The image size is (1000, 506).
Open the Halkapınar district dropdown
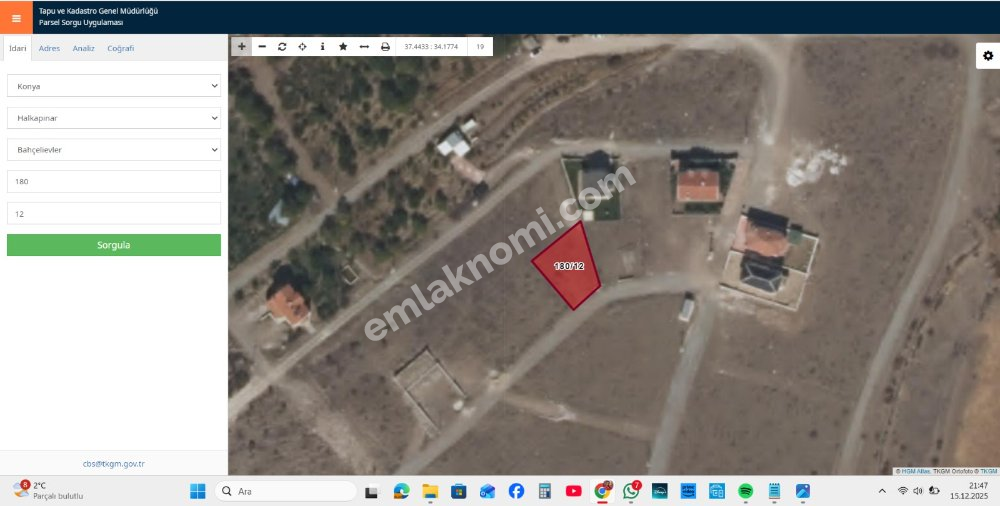114,118
